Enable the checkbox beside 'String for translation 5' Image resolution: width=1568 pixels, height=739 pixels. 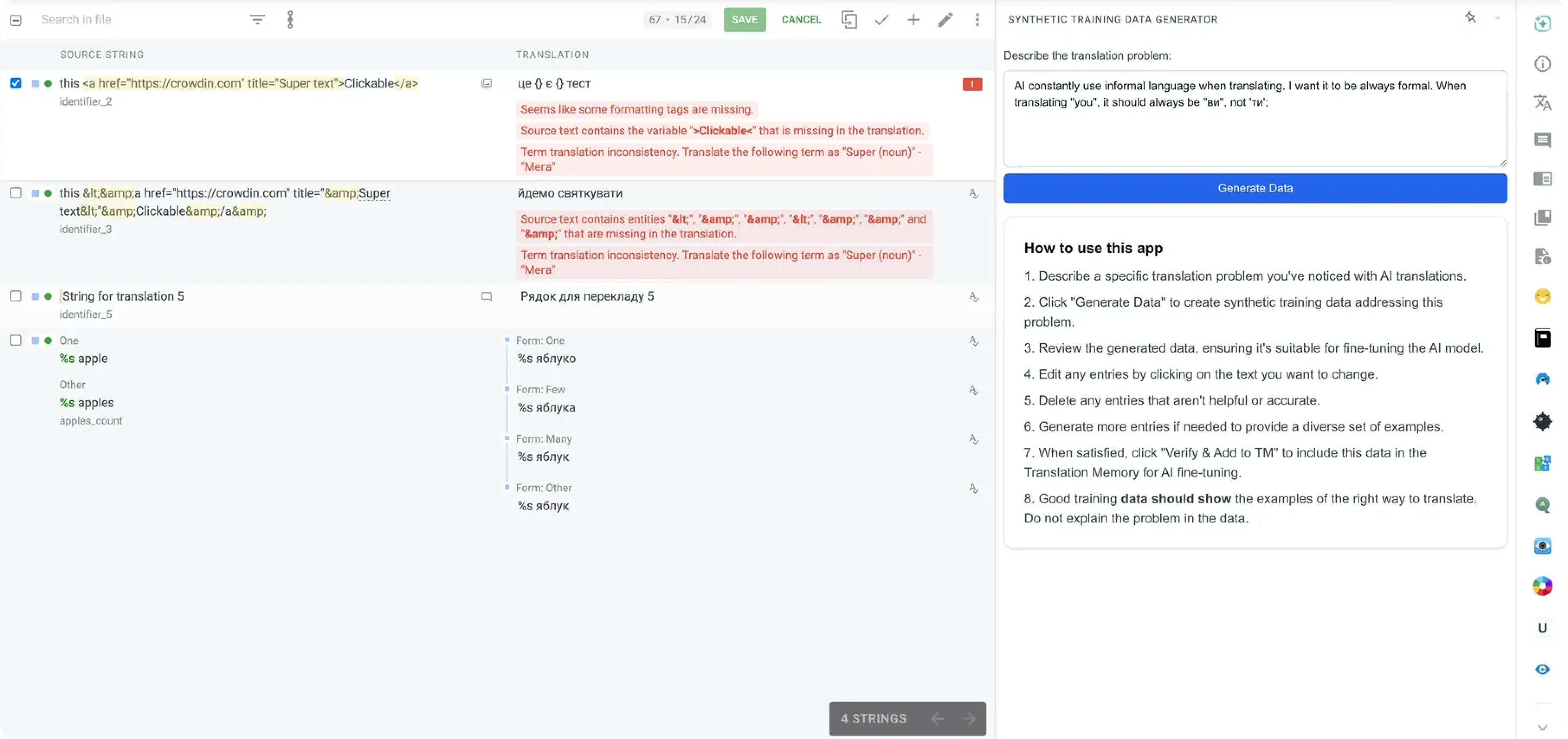[x=16, y=296]
